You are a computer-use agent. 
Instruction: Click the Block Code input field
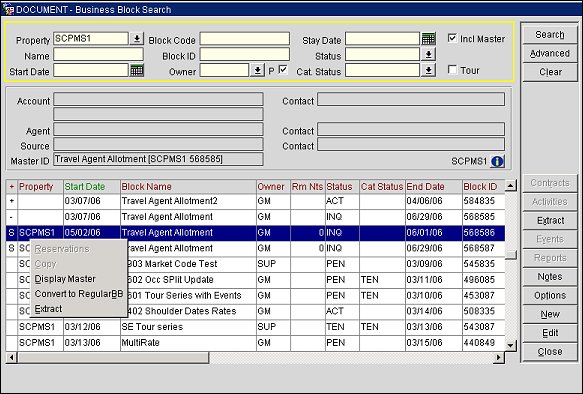click(245, 39)
